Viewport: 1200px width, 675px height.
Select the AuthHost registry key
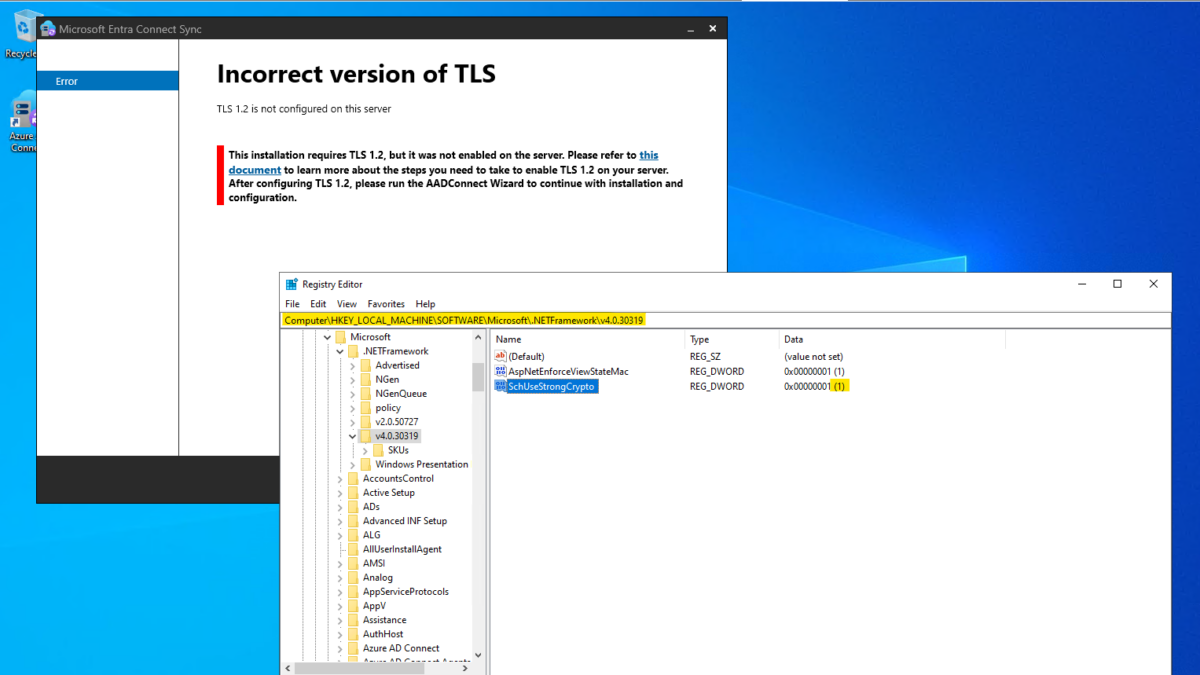click(383, 634)
